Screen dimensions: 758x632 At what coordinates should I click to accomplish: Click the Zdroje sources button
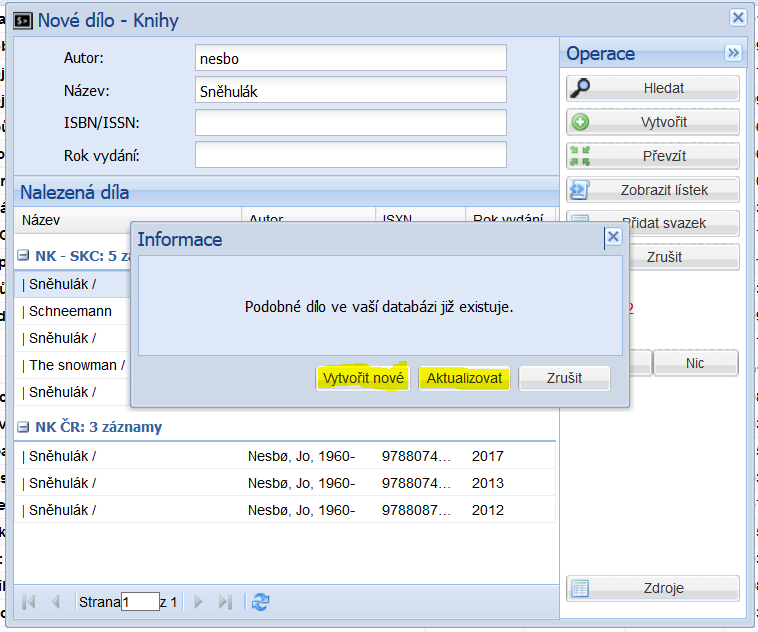pyautogui.click(x=653, y=588)
